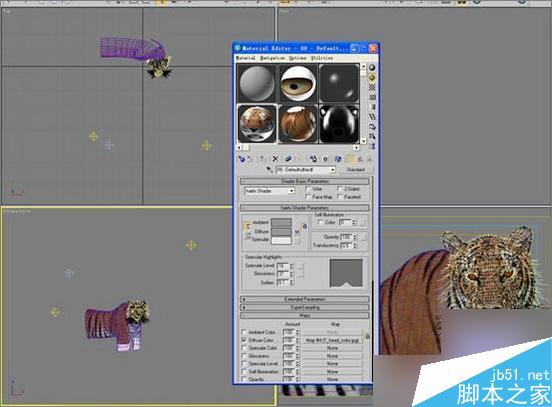This screenshot has height=407, width=552.
Task: Enable the 2-Sided checkbox
Action: click(x=339, y=189)
